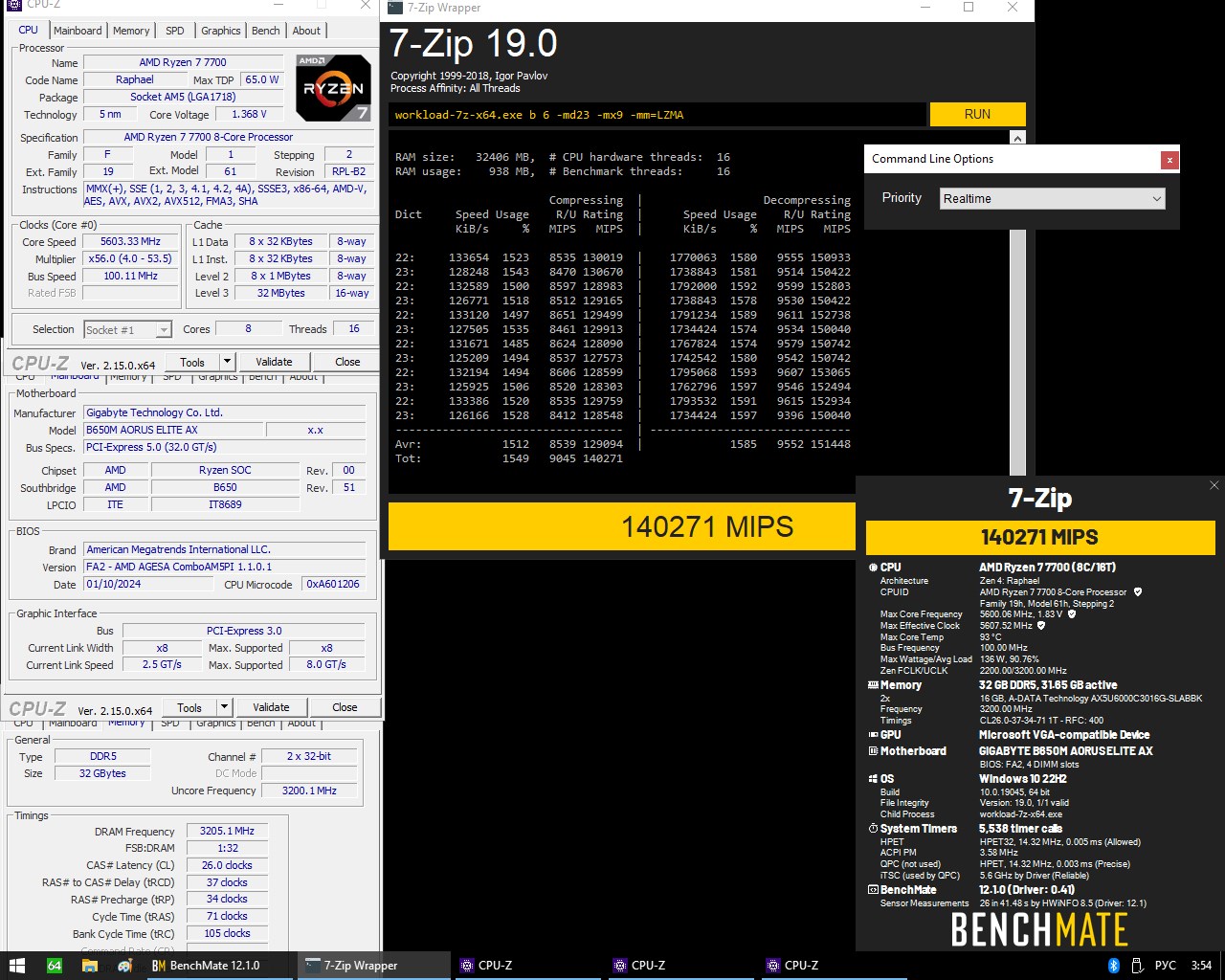Viewport: 1225px width, 980px height.
Task: Open the Windows Start menu
Action: tap(16, 965)
